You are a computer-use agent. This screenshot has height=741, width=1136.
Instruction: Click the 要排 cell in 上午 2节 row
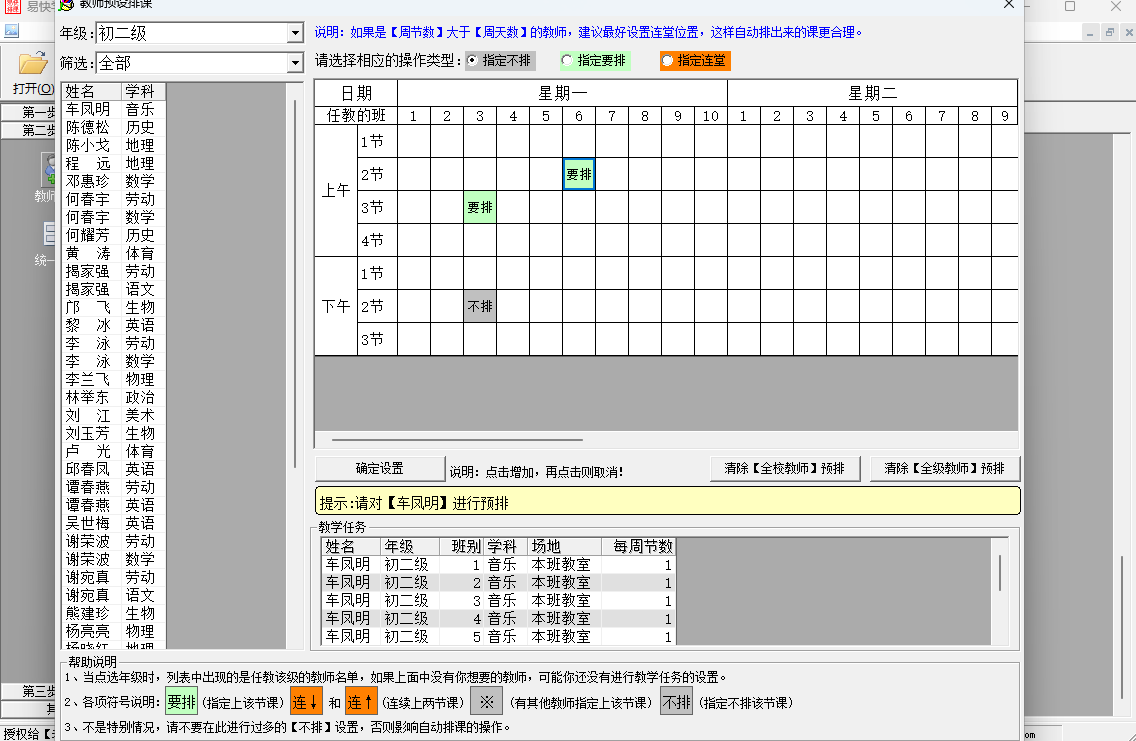tap(579, 175)
